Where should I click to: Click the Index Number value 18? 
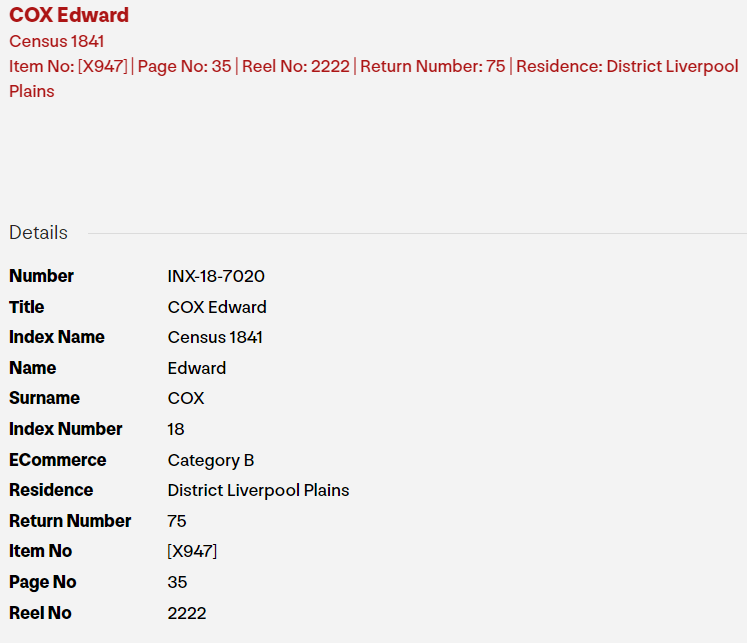pyautogui.click(x=176, y=429)
